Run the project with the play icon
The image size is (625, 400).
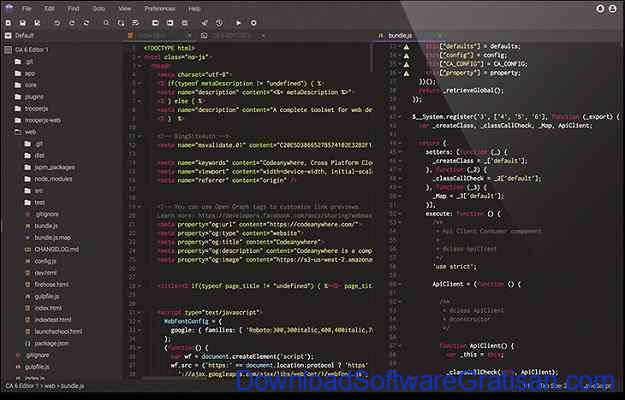(x=239, y=23)
